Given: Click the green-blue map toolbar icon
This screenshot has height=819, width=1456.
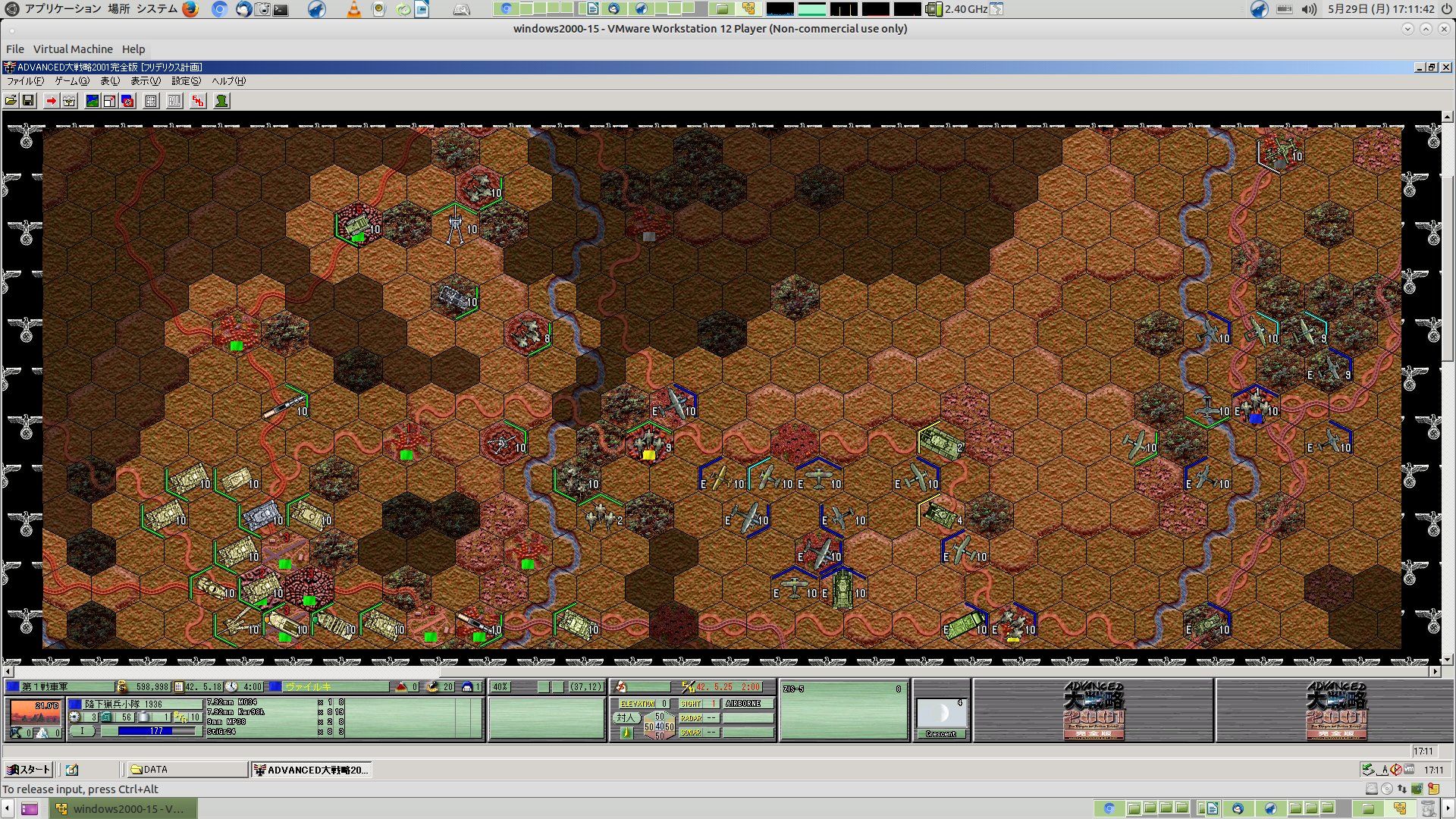Looking at the screenshot, I should [92, 101].
